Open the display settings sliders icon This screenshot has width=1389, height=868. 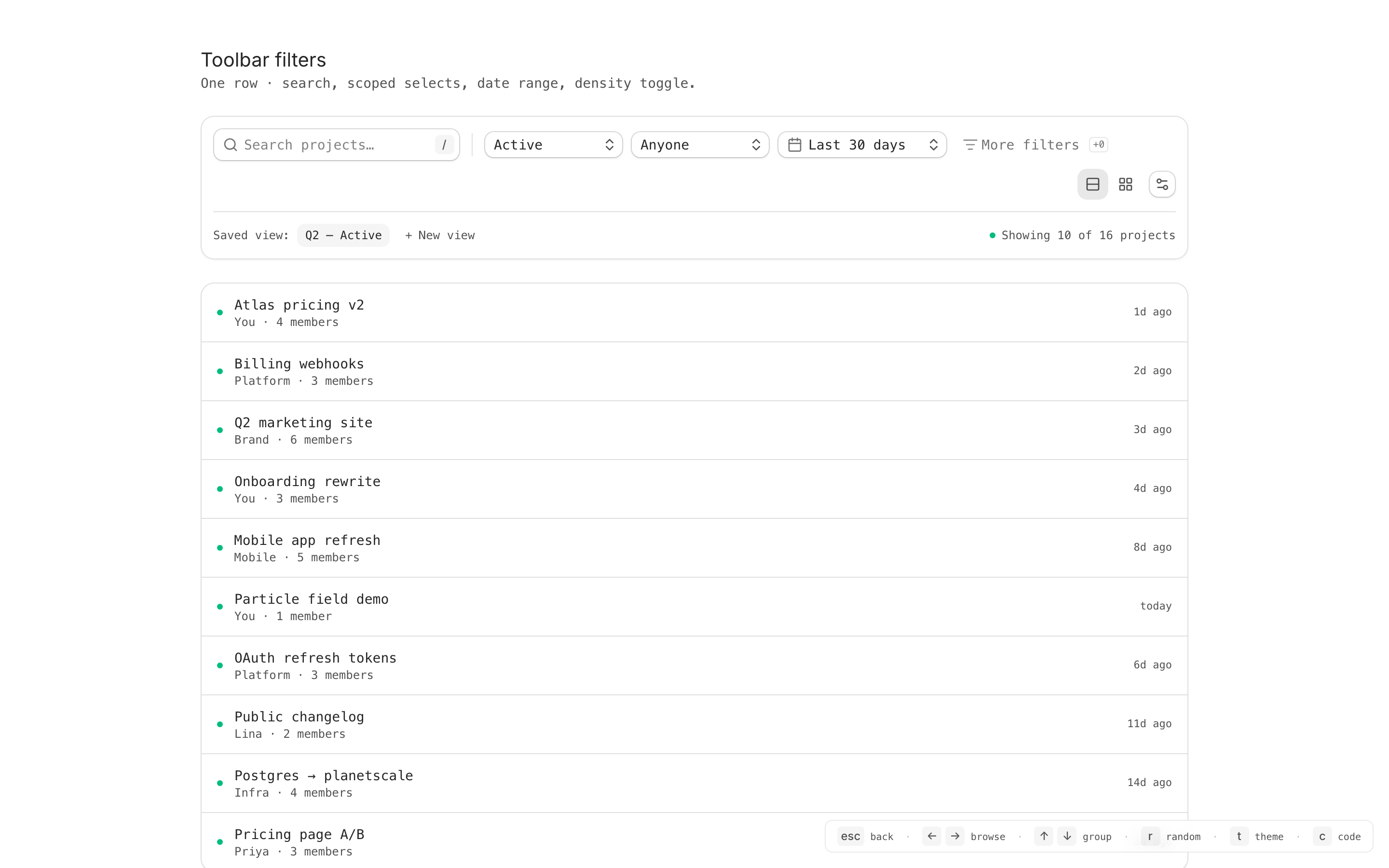[x=1162, y=184]
